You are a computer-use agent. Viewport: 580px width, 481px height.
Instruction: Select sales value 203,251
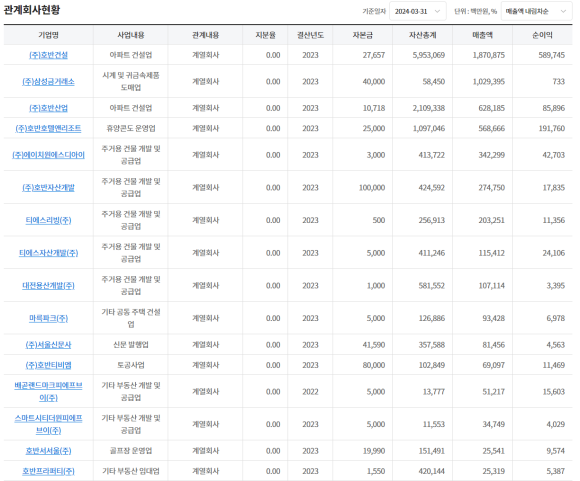(492, 220)
